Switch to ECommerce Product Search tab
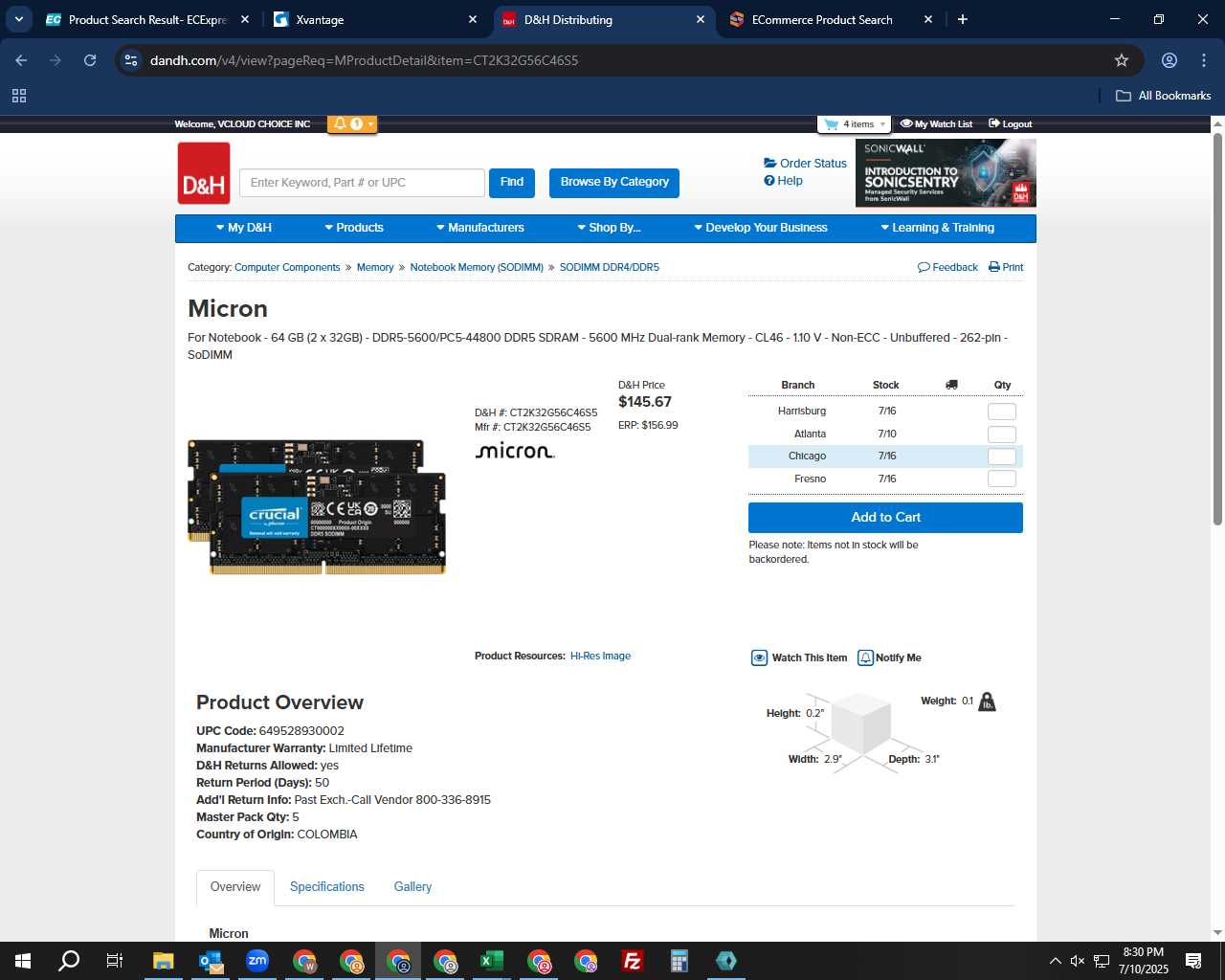This screenshot has width=1225, height=980. [831, 19]
